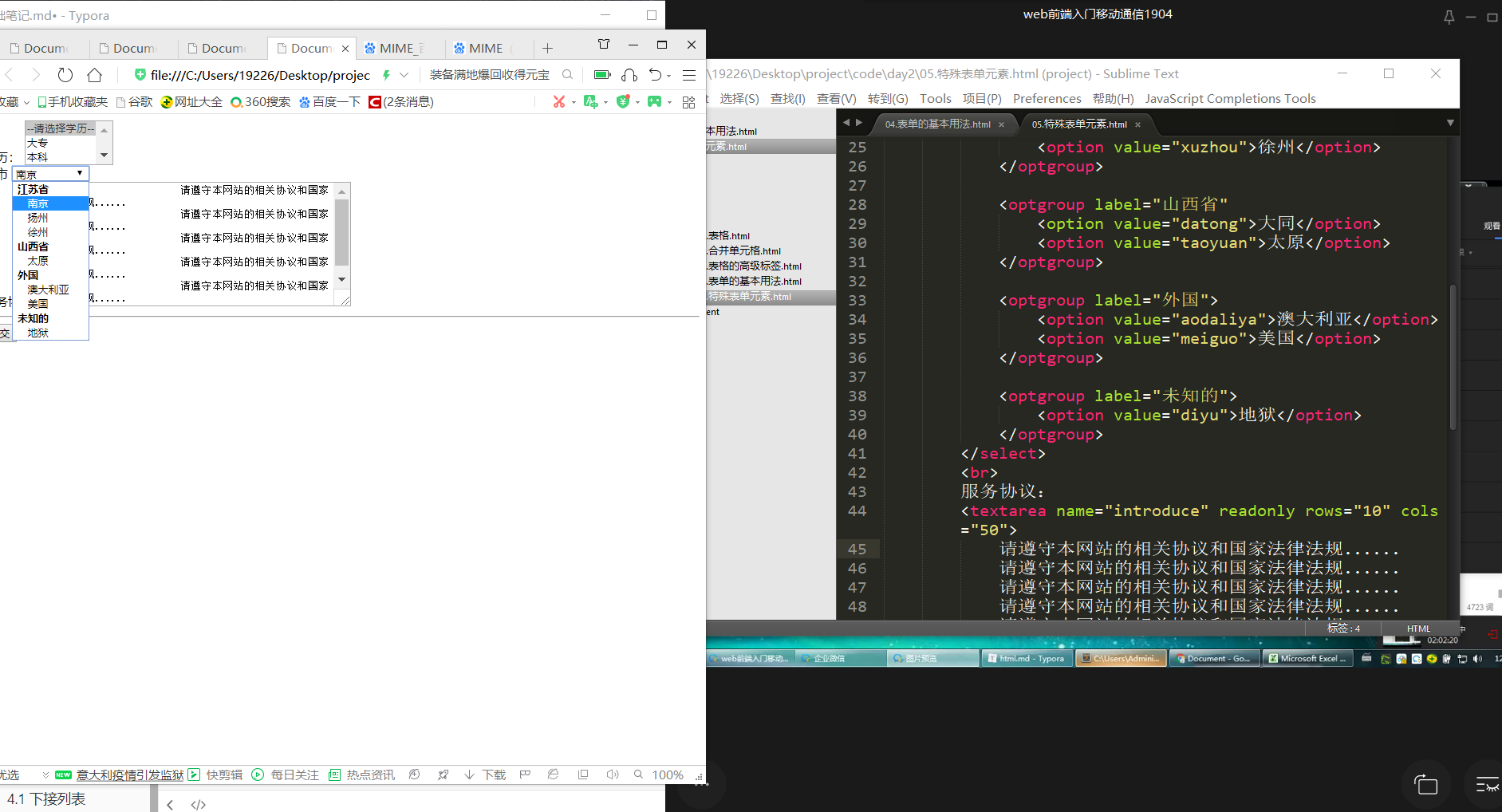Click the browser forward arrow
Image resolution: width=1502 pixels, height=812 pixels.
pyautogui.click(x=36, y=75)
